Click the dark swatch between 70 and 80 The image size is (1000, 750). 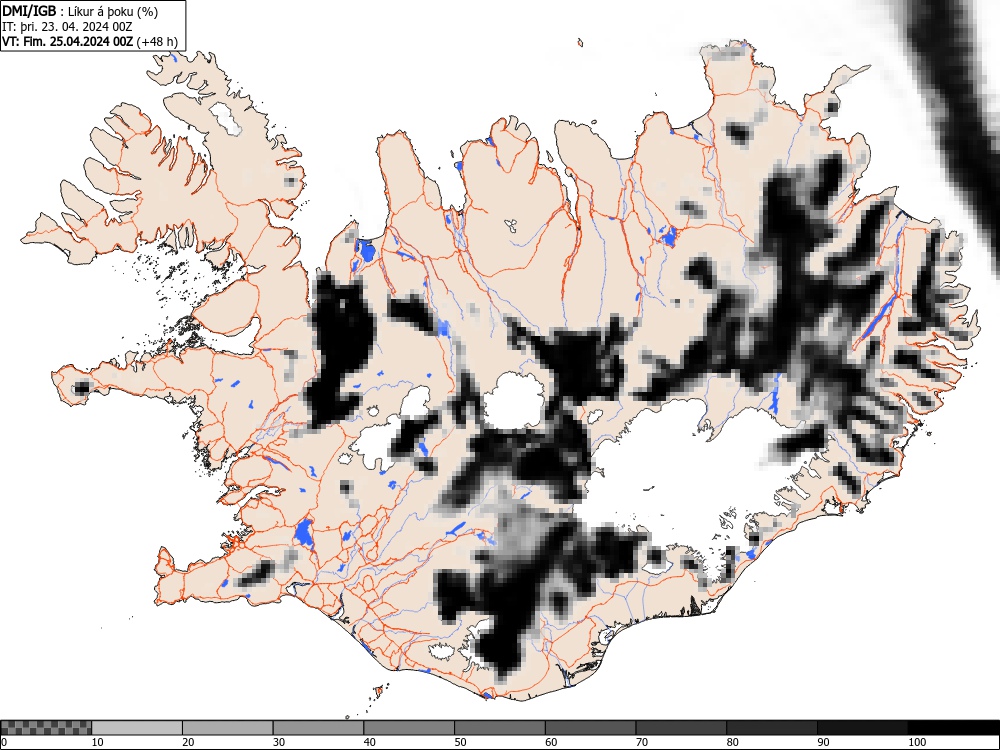(681, 728)
